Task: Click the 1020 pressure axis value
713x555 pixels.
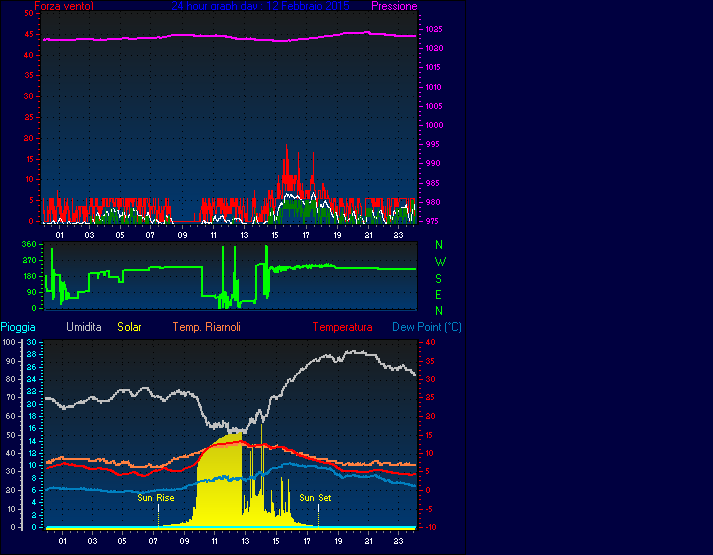Action: tap(434, 48)
